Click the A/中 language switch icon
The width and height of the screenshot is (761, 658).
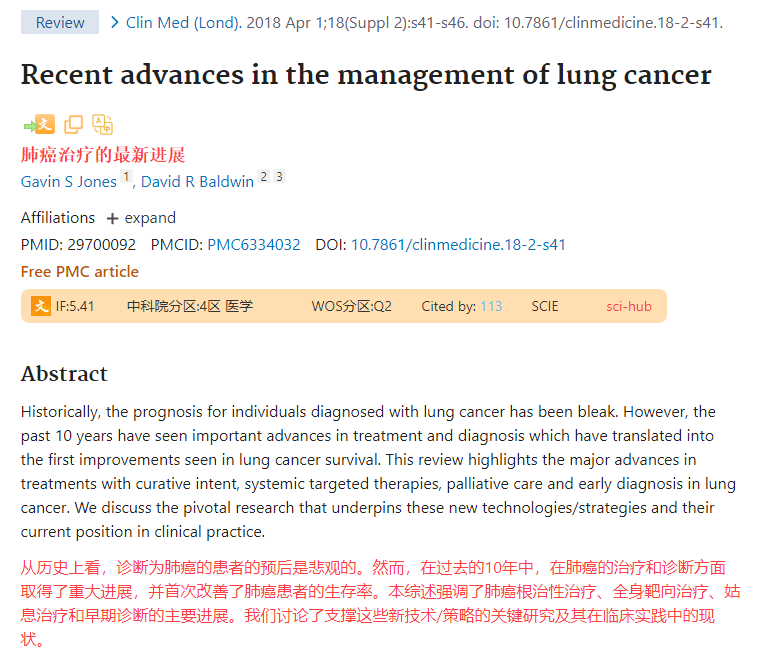click(x=102, y=125)
